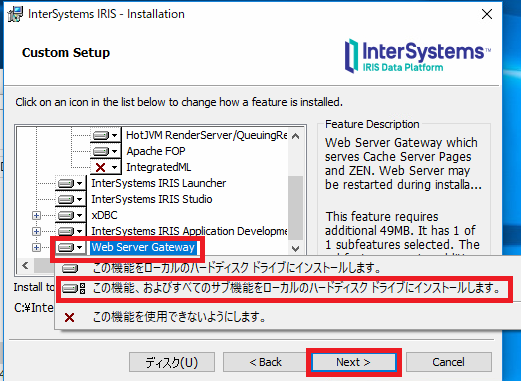Select InterSystems IRIS Application Developme row
Screen dimensions: 521x381
189,231
